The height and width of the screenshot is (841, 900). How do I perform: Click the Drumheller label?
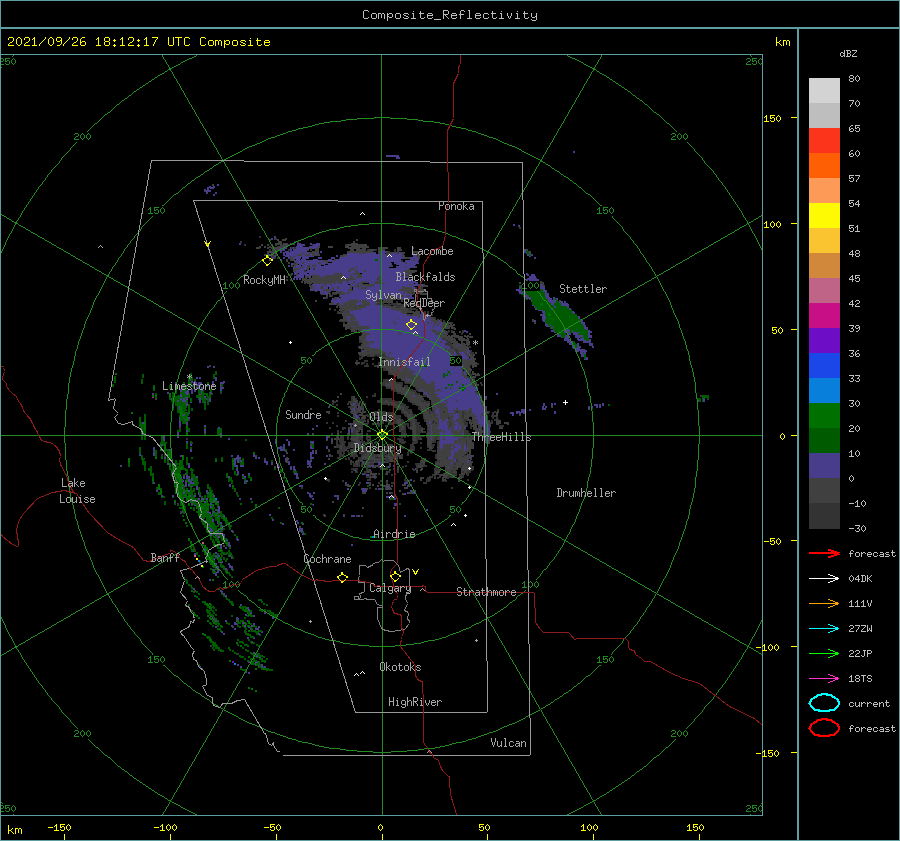pyautogui.click(x=586, y=493)
